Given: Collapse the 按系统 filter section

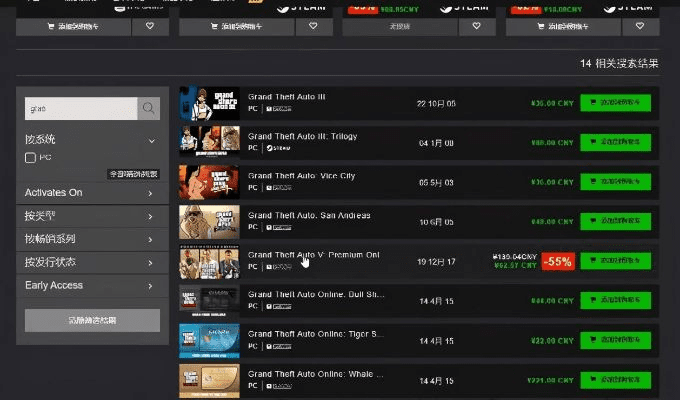Looking at the screenshot, I should [x=151, y=141].
